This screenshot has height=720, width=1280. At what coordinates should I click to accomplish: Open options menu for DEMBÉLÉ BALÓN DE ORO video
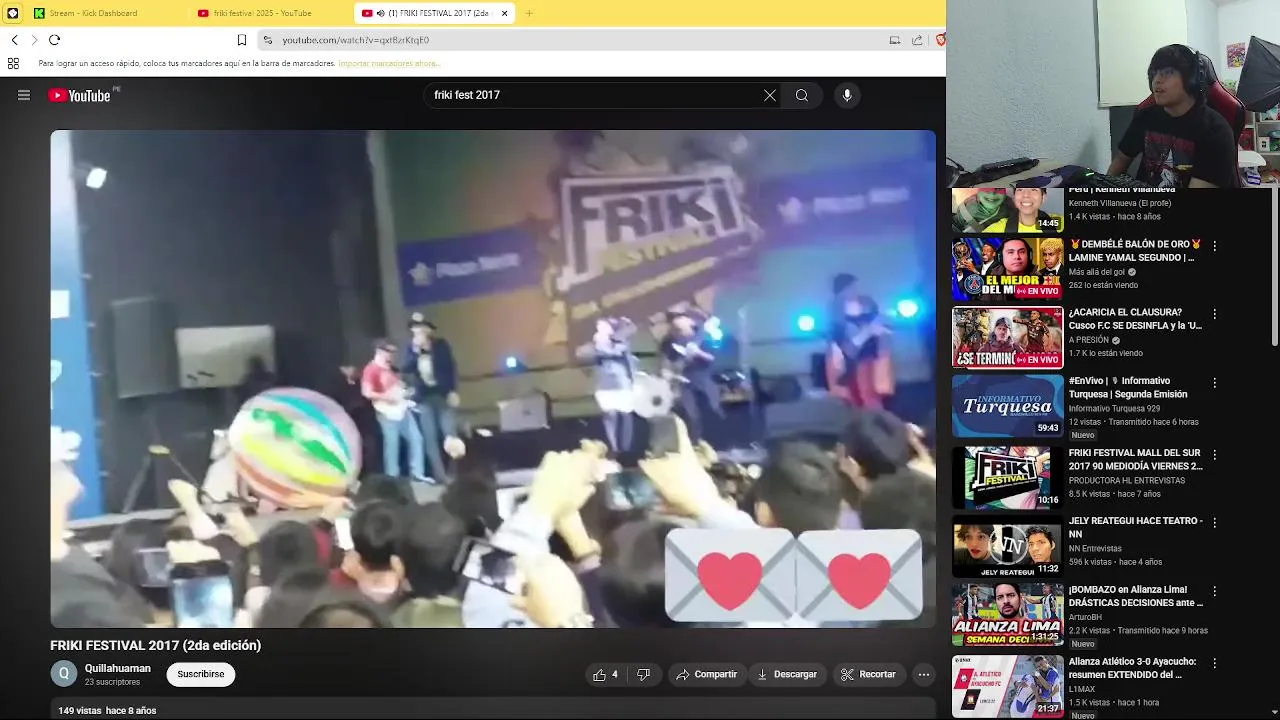pyautogui.click(x=1215, y=245)
